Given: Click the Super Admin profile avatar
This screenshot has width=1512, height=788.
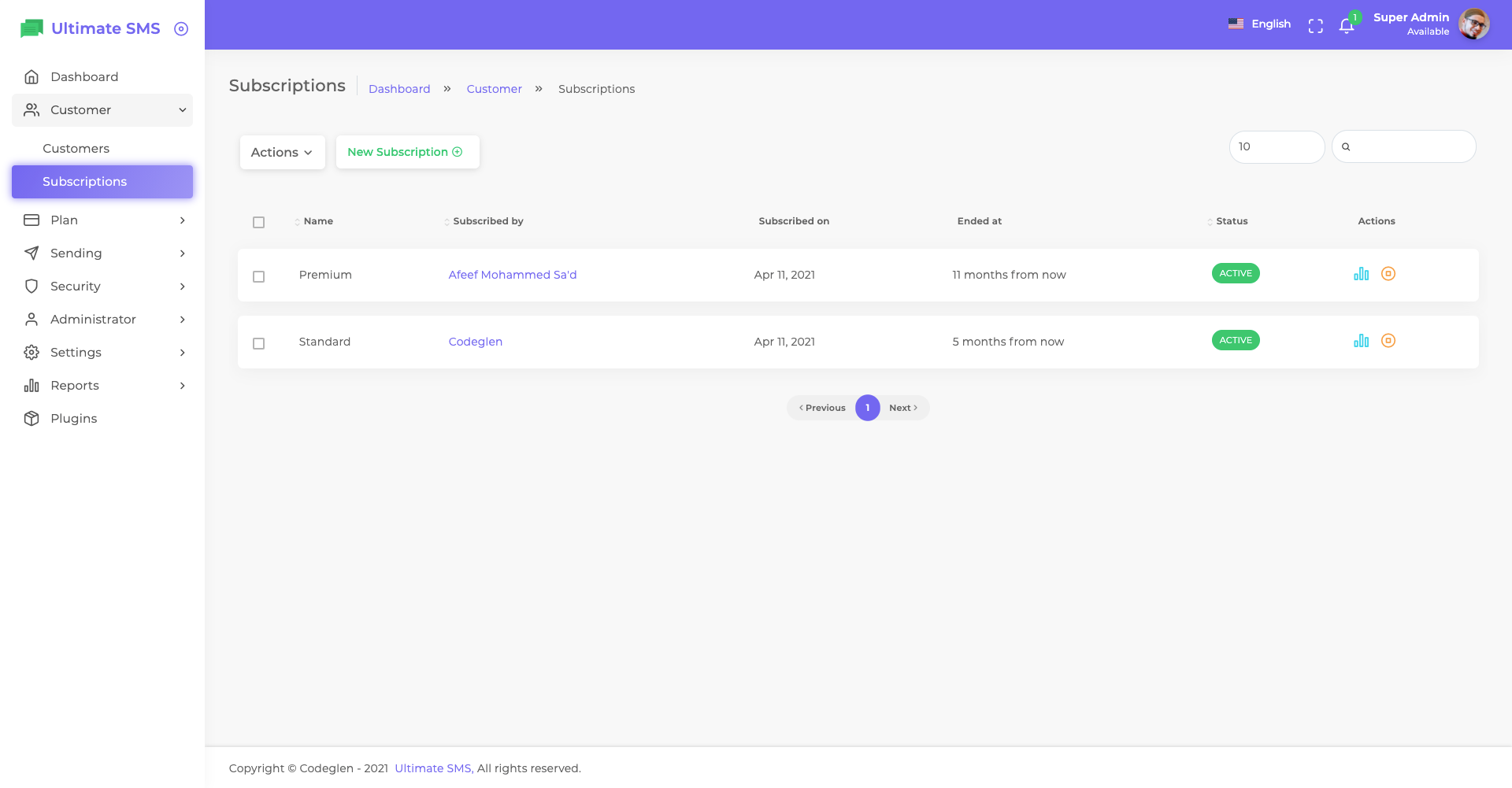Looking at the screenshot, I should tap(1474, 24).
